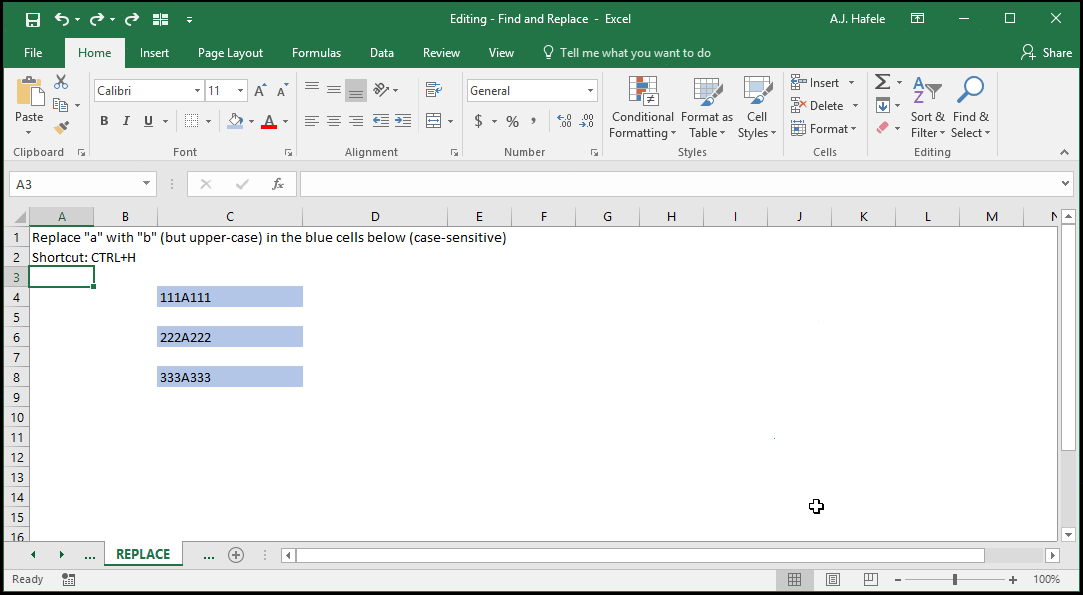The height and width of the screenshot is (595, 1083).
Task: Select cell containing 222A222
Action: coord(229,337)
